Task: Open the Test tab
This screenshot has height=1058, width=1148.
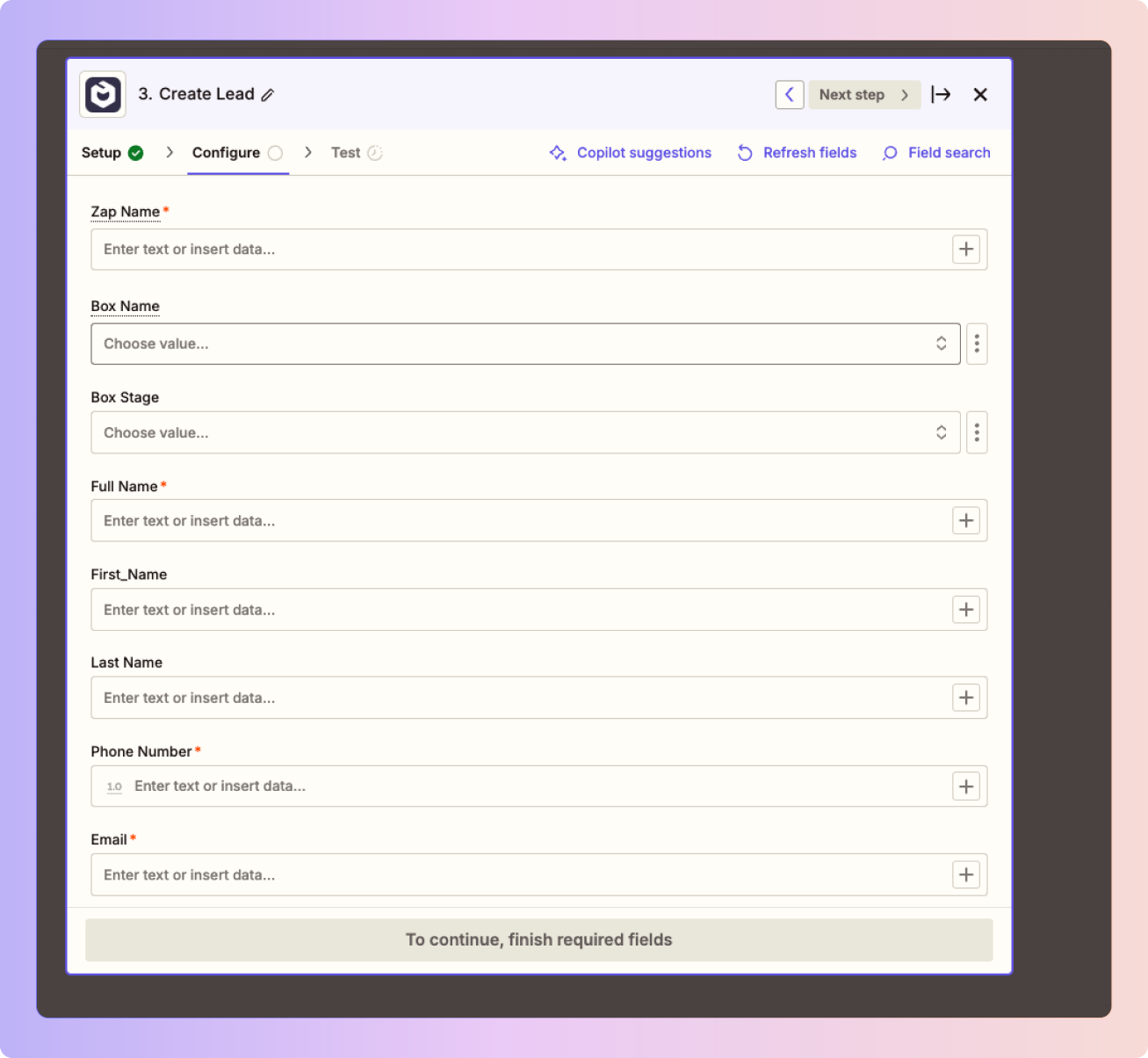Action: pos(357,153)
